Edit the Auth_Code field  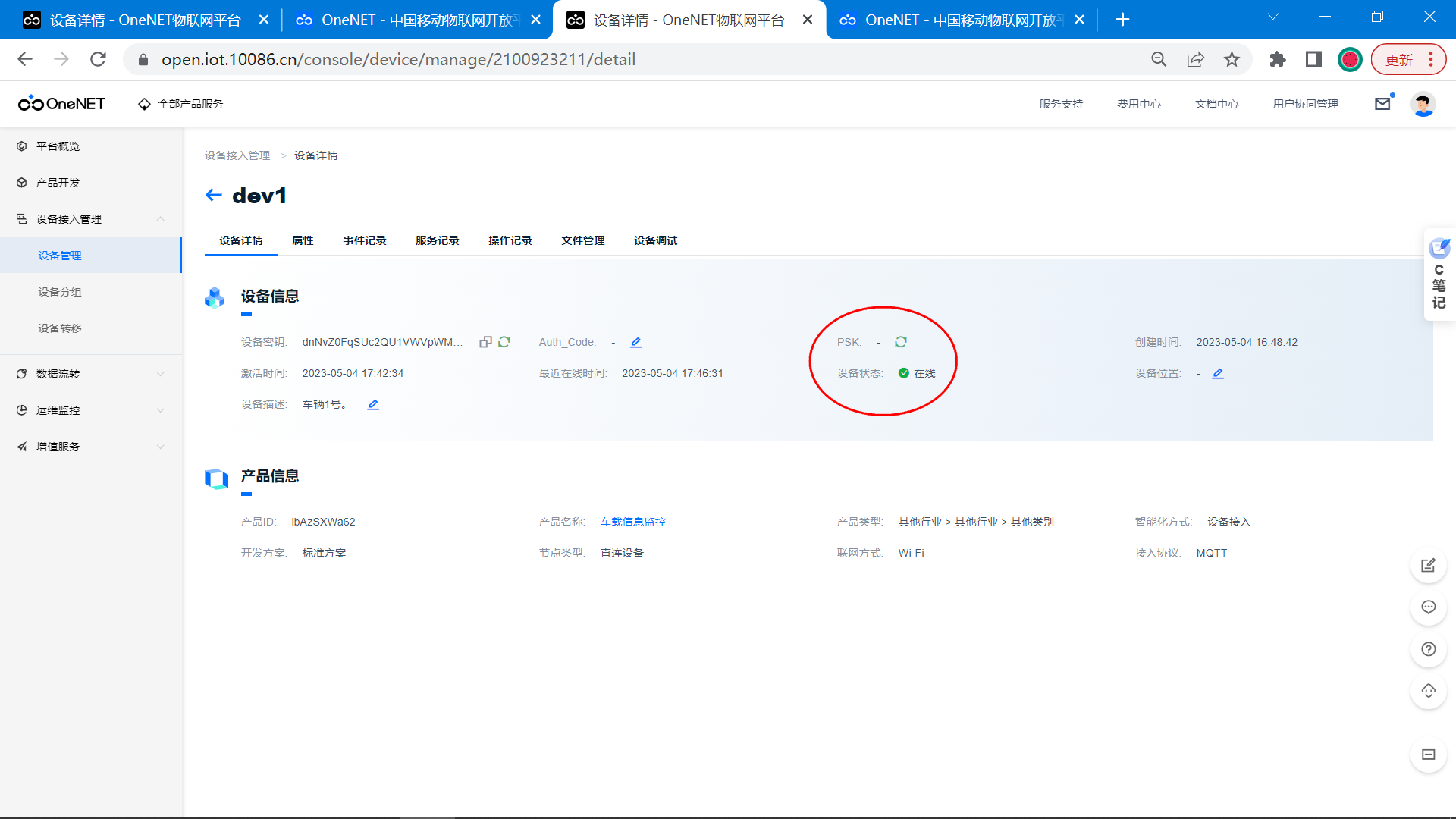pos(636,342)
